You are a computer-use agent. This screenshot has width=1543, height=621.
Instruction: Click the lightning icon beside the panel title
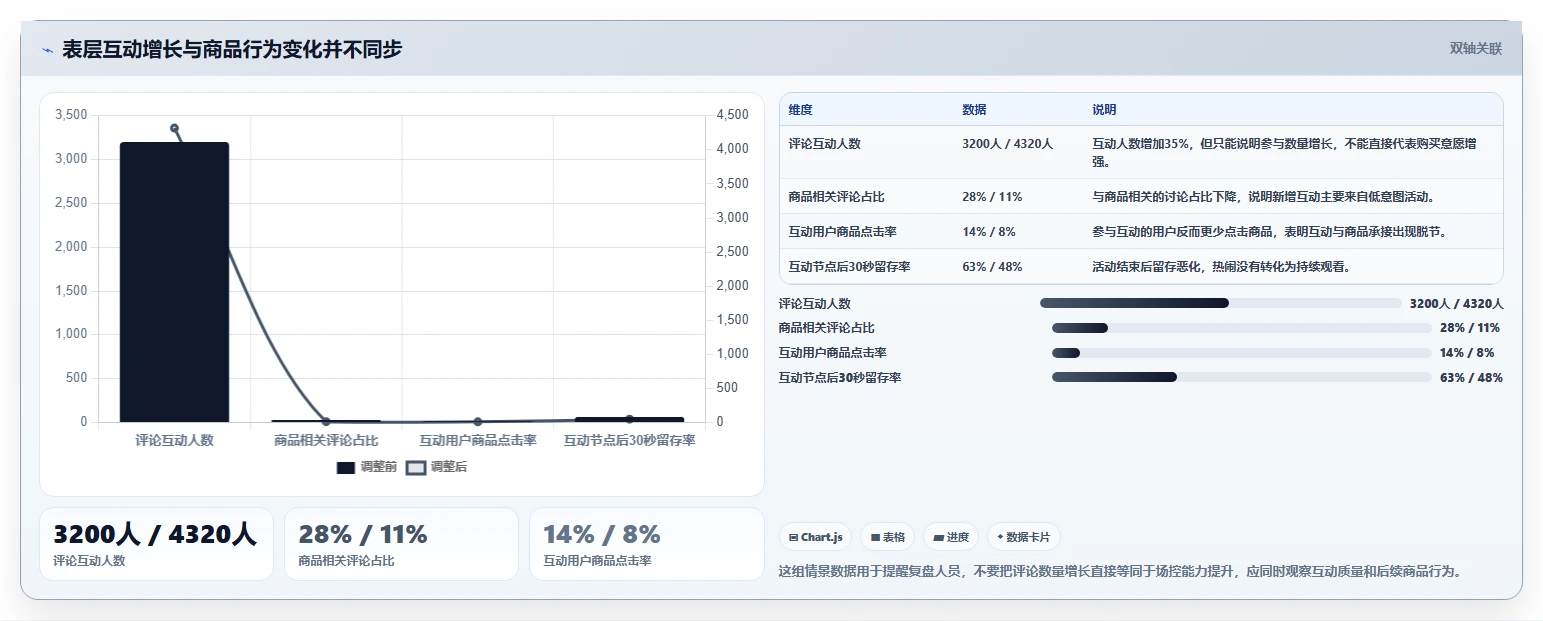click(x=47, y=50)
